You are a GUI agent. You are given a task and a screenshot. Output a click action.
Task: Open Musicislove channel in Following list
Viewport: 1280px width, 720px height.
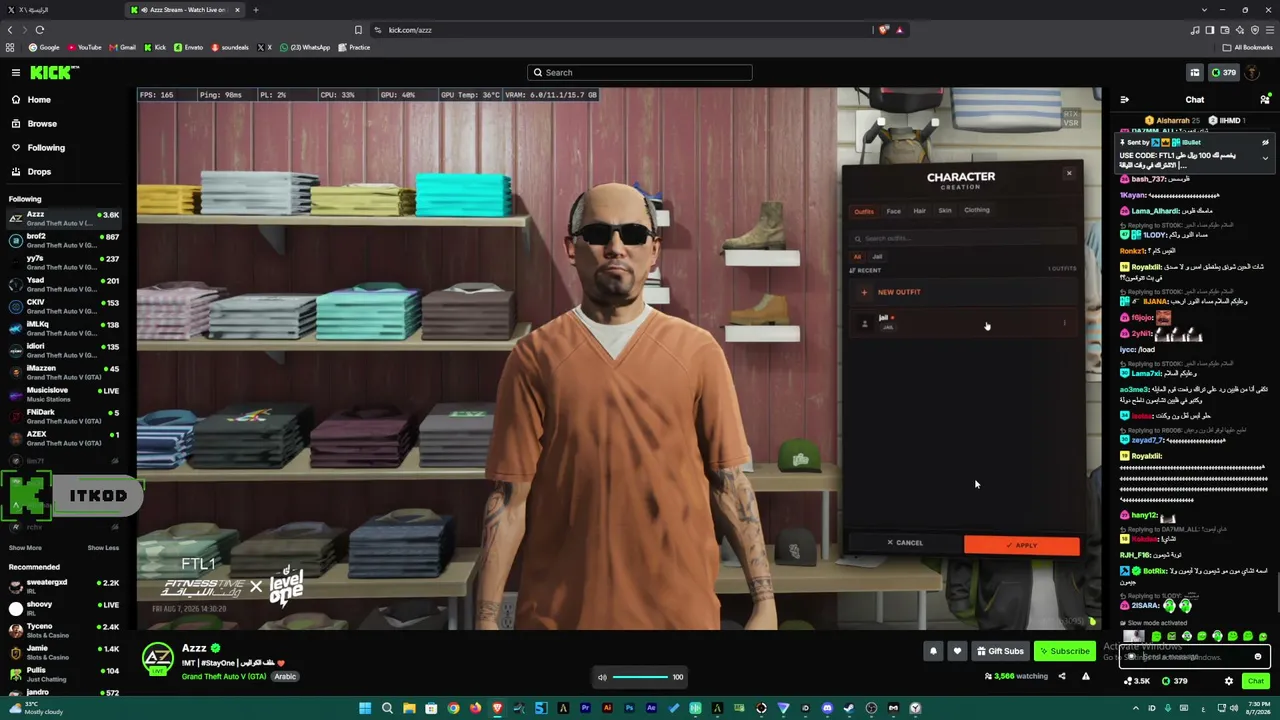tap(65, 393)
